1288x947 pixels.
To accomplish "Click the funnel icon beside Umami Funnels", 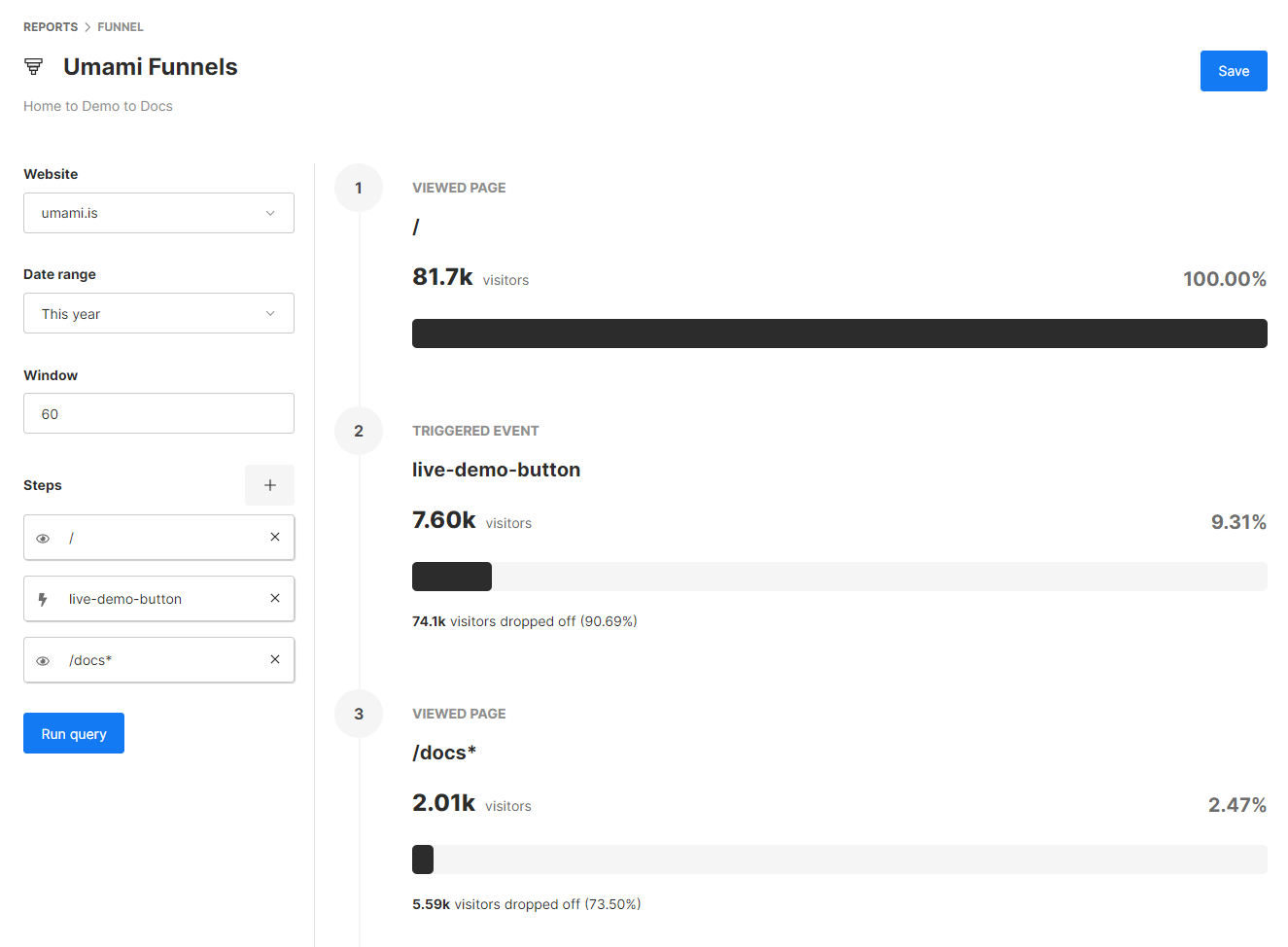I will coord(34,66).
